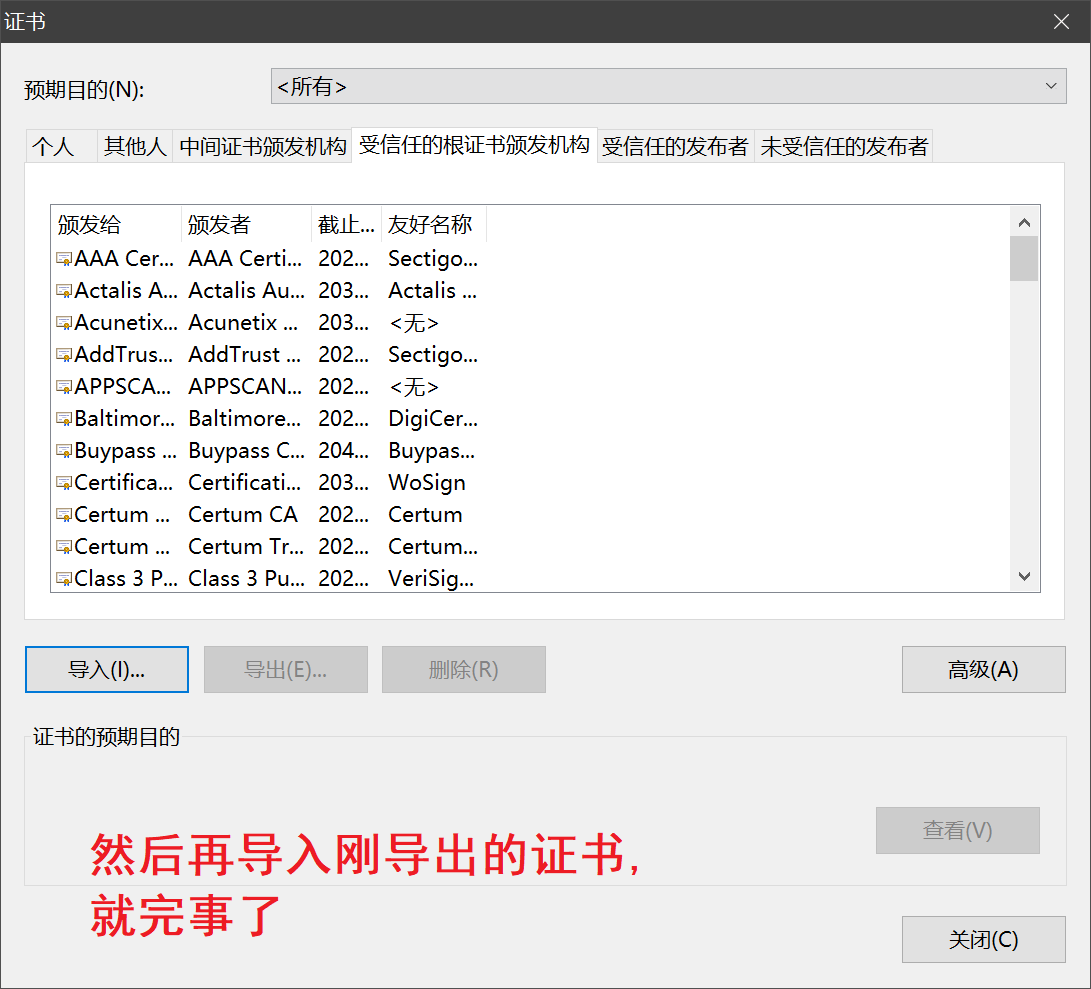1091x989 pixels.
Task: Click issuer Certum Tr... cell
Action: [x=246, y=547]
